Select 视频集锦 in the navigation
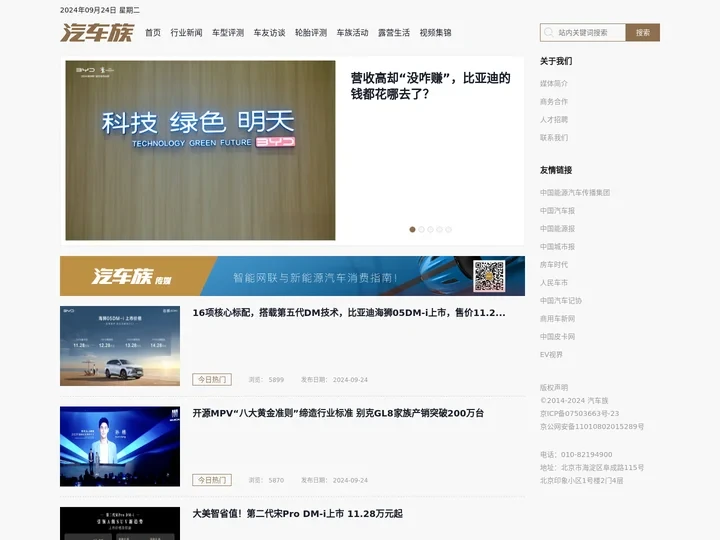Viewport: 720px width, 540px height. (x=435, y=33)
